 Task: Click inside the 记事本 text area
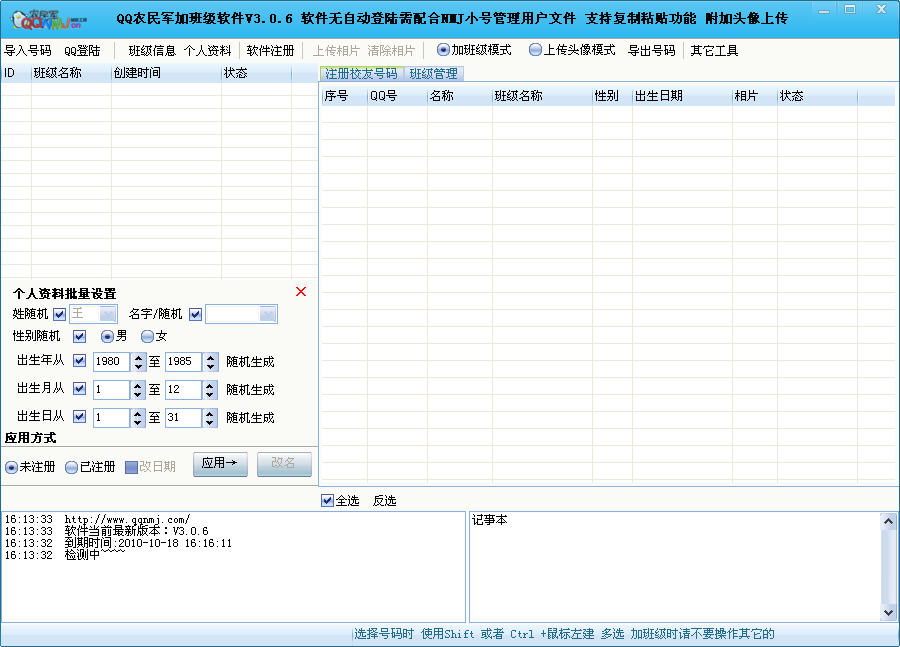coord(675,567)
